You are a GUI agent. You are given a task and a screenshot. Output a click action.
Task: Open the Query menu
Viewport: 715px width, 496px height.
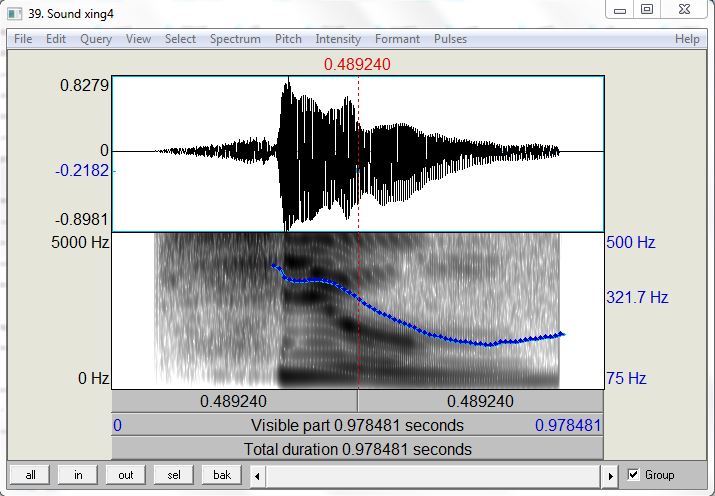(x=96, y=39)
